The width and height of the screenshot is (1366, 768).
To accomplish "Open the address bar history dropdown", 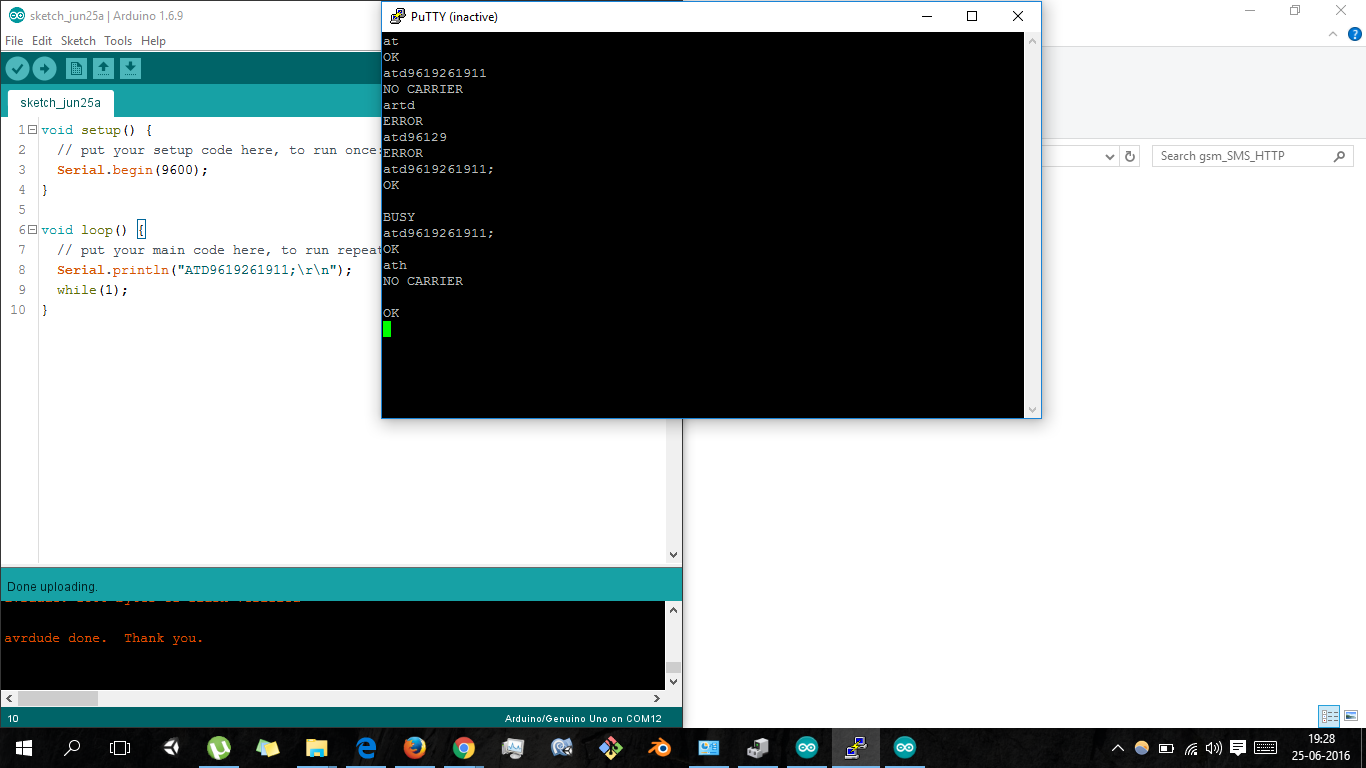I will click(x=1110, y=156).
